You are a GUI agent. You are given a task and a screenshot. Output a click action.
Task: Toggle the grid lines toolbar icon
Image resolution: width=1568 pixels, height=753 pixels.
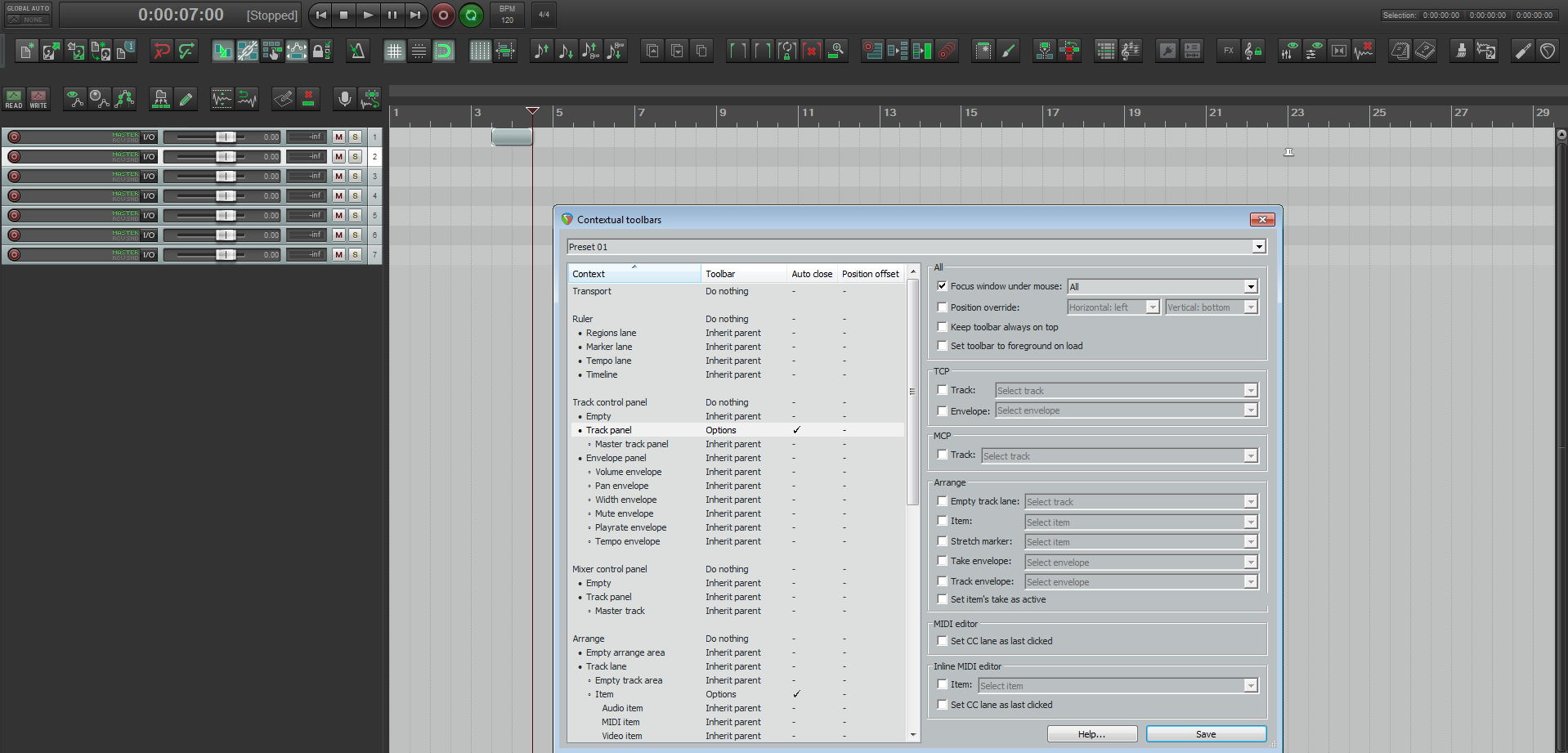point(394,52)
